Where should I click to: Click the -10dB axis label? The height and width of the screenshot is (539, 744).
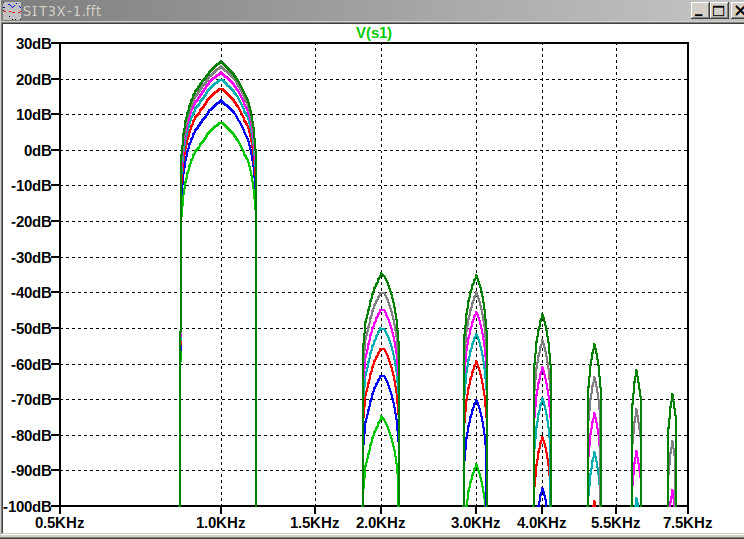point(31,186)
